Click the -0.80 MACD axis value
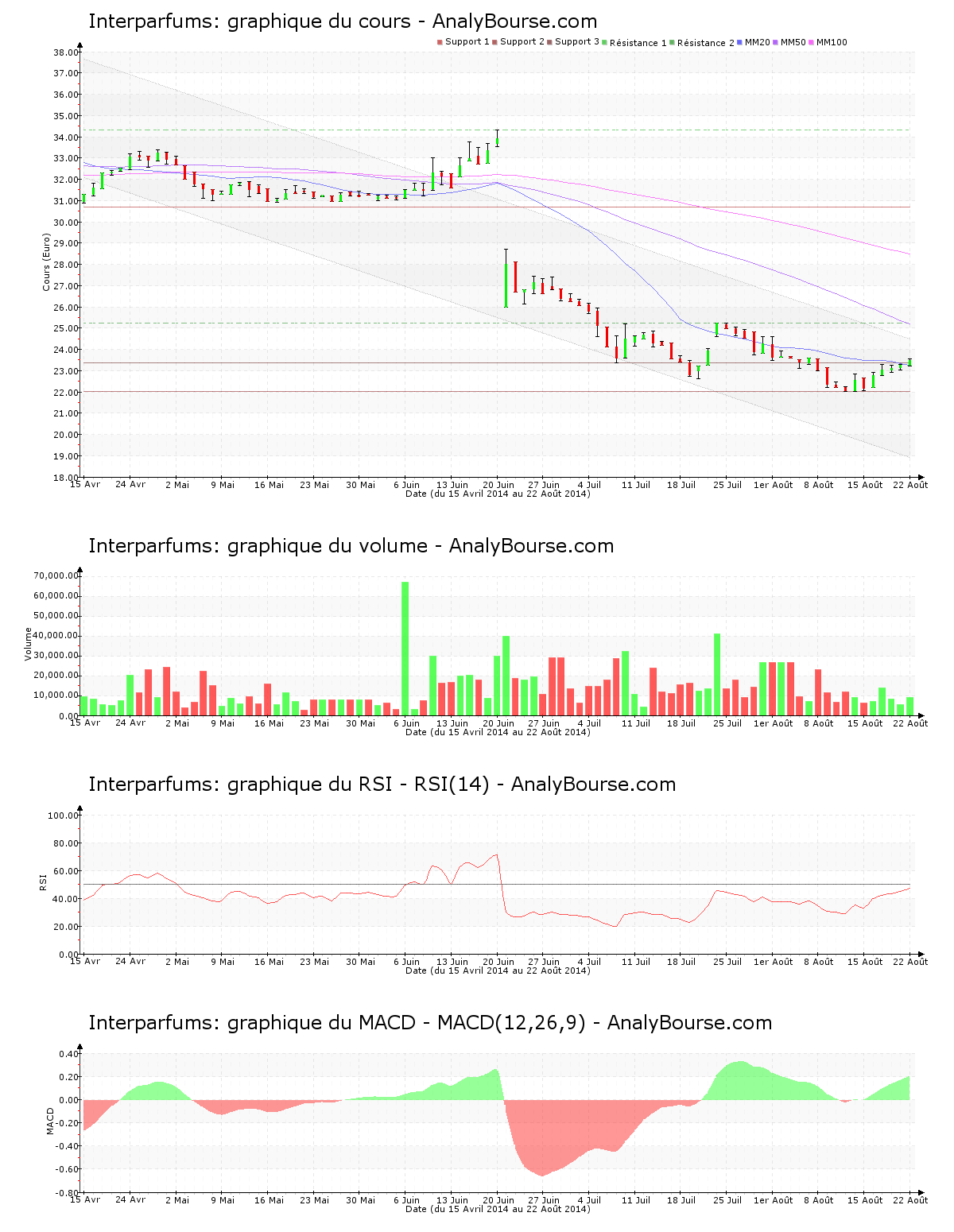 [x=68, y=1193]
